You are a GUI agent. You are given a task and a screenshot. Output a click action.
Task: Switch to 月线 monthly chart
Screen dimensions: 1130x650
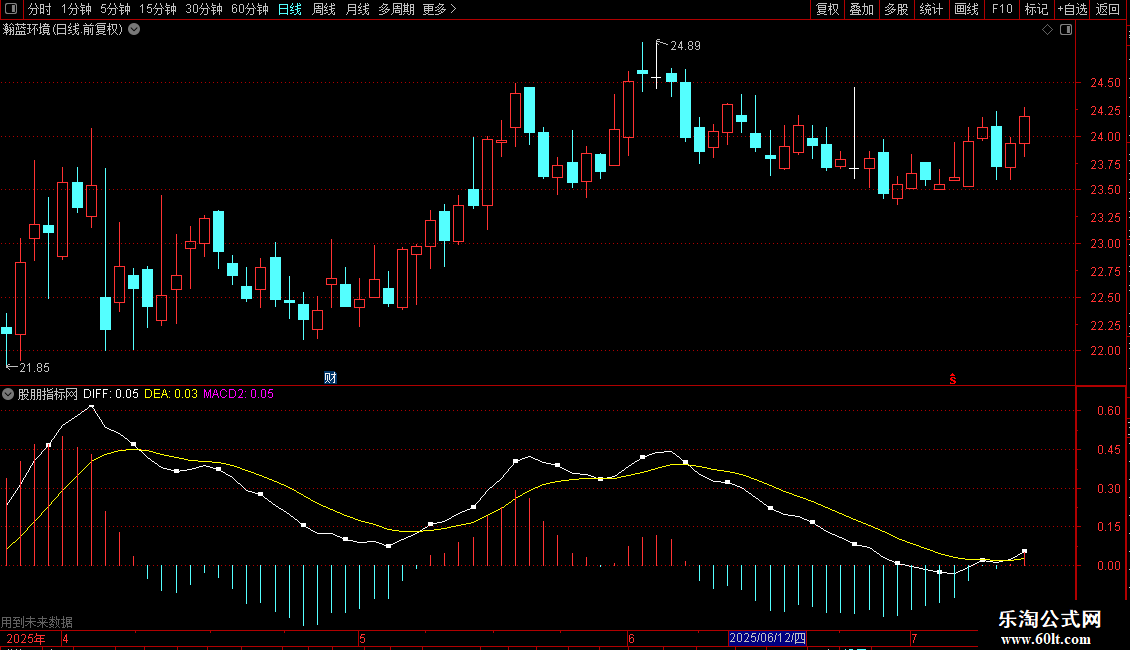[357, 9]
